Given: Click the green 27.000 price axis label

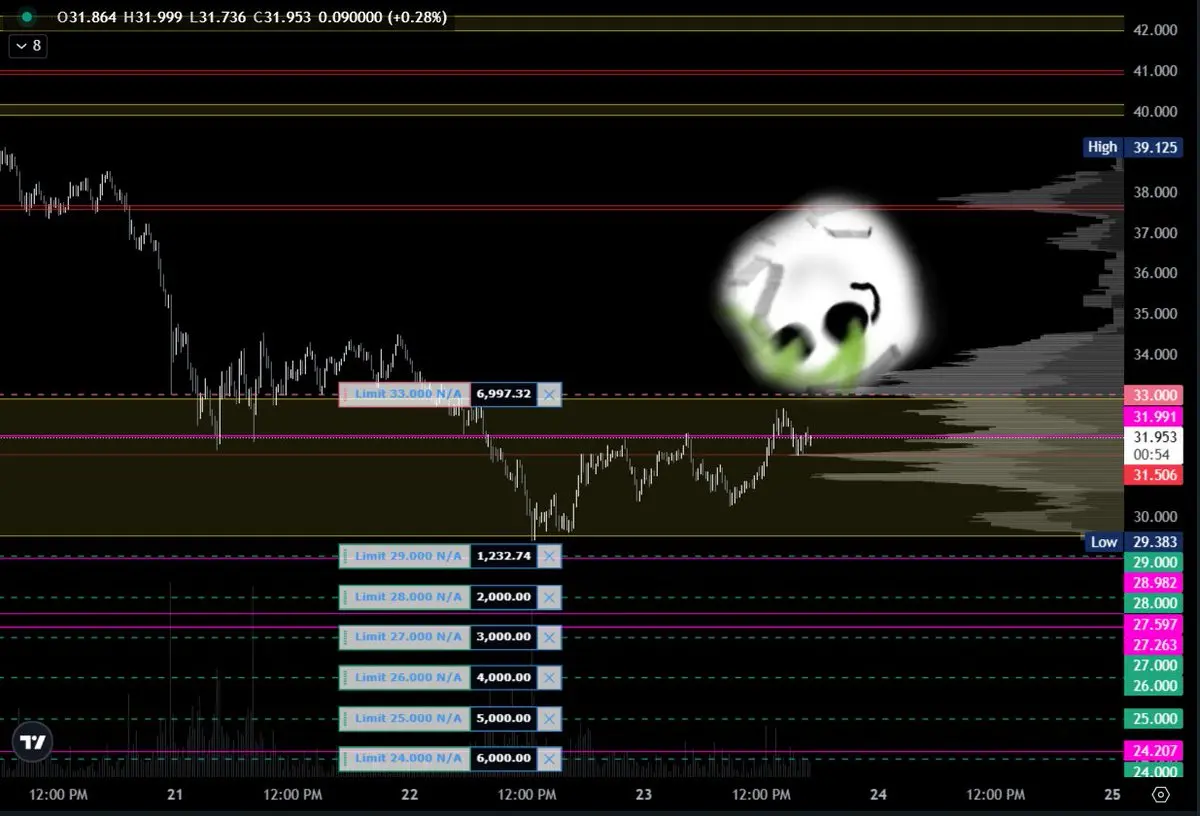Looking at the screenshot, I should tap(1155, 665).
